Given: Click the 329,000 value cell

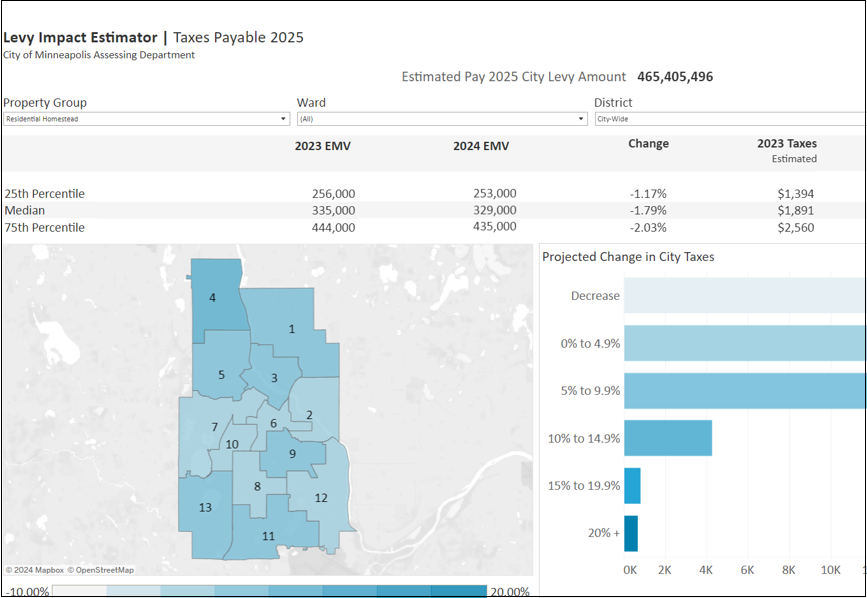Looking at the screenshot, I should pos(495,210).
